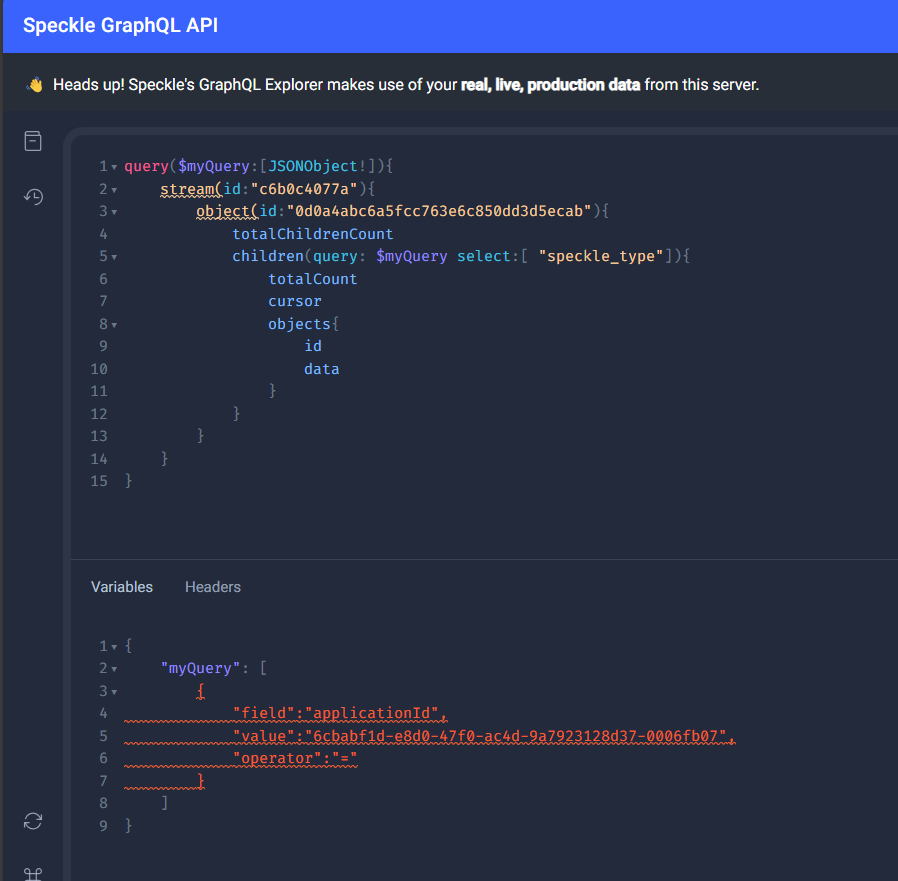The width and height of the screenshot is (898, 881).
Task: Fold variables root brace on line 1
Action: pyautogui.click(x=114, y=647)
